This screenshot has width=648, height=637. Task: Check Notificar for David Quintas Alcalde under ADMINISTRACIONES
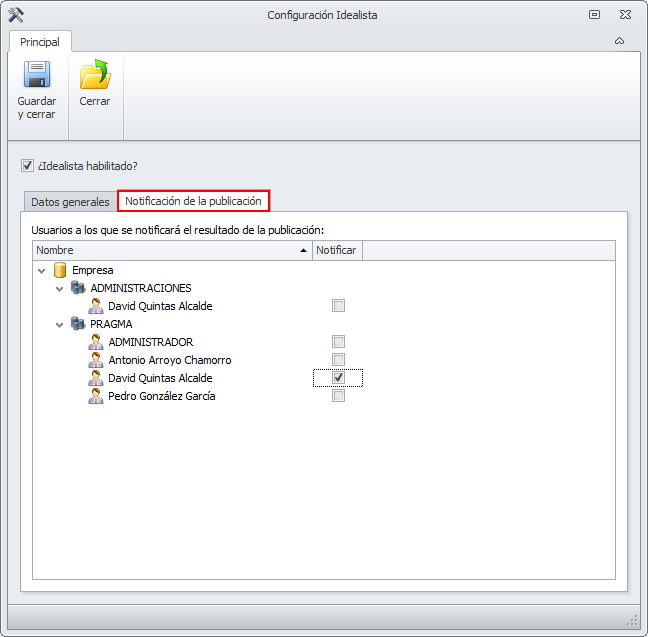pyautogui.click(x=338, y=306)
